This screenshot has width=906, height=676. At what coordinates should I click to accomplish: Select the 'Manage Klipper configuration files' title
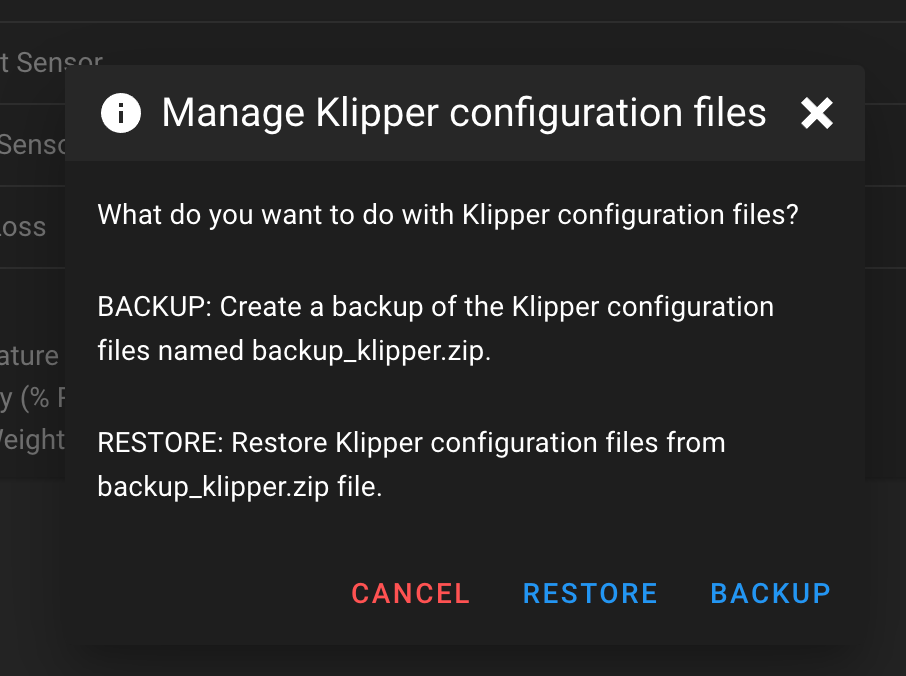point(464,113)
